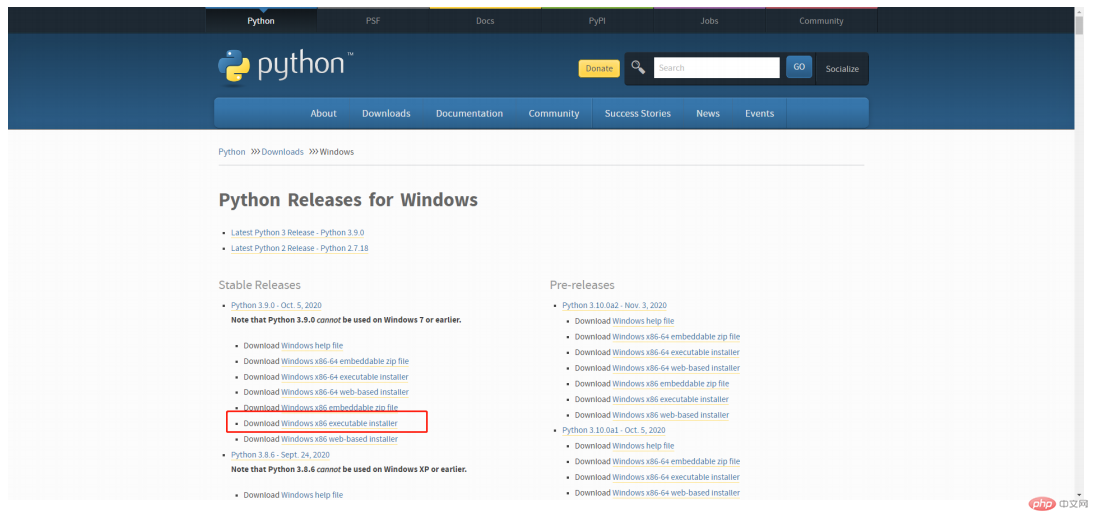Download 3.10.0a1 Windows x86-64 embeddable zip file
The width and height of the screenshot is (1093, 514).
676,462
